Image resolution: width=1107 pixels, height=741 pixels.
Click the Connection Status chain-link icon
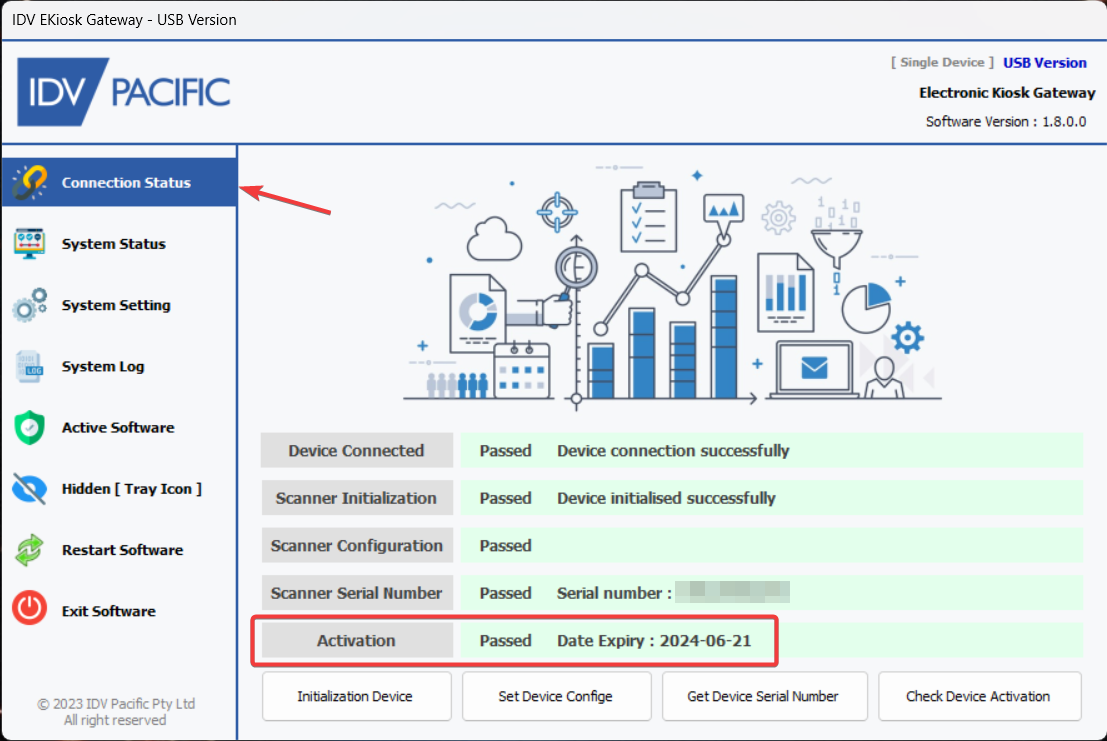(x=30, y=182)
